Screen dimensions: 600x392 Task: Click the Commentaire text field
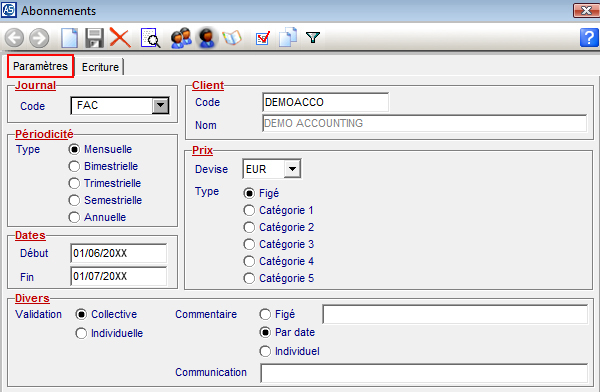455,314
